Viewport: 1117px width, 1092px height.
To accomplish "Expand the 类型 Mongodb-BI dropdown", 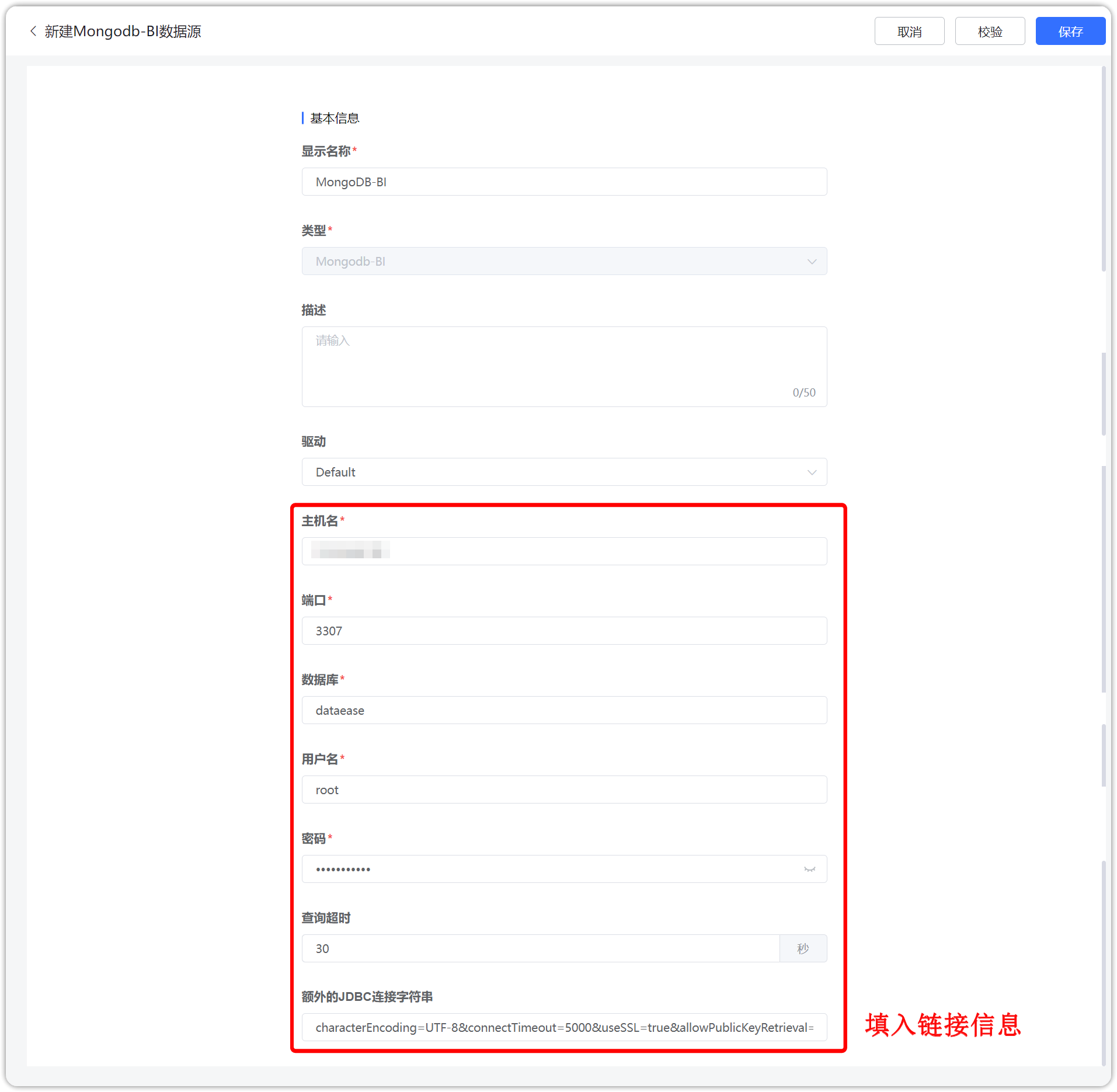I will (x=564, y=261).
